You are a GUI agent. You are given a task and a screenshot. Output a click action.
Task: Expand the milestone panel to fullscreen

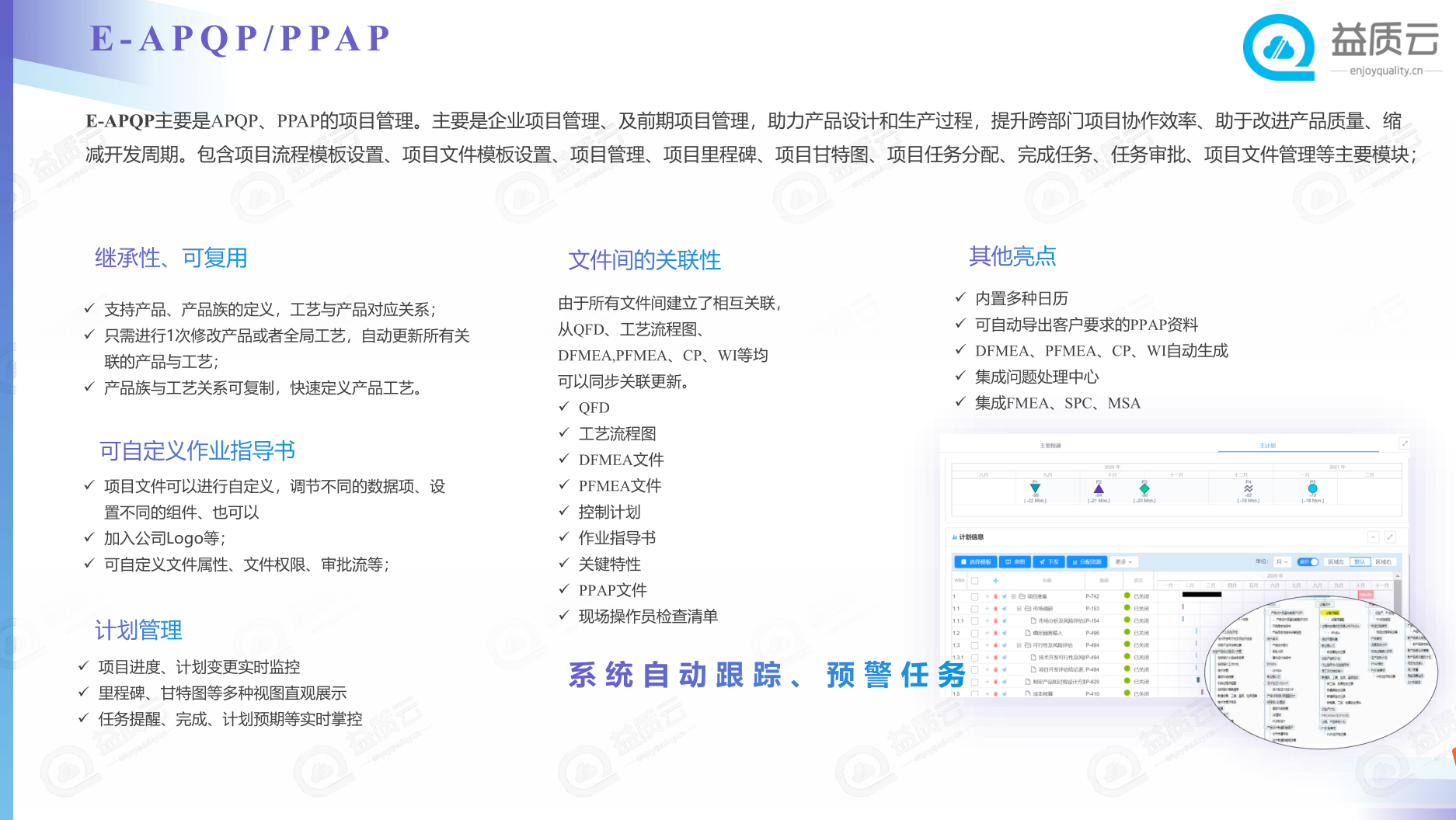(x=1405, y=443)
